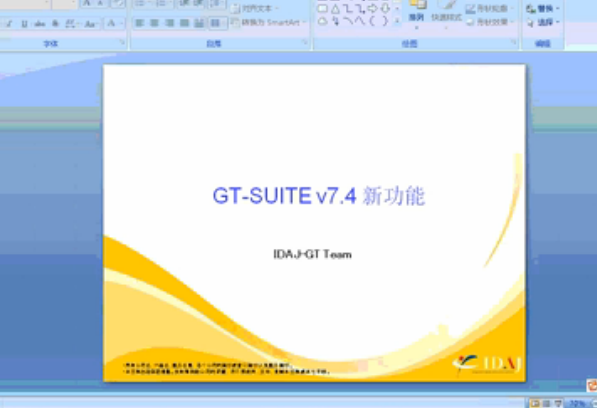Image resolution: width=597 pixels, height=408 pixels.
Task: Toggle strikethrough text formatting
Action: pos(40,24)
